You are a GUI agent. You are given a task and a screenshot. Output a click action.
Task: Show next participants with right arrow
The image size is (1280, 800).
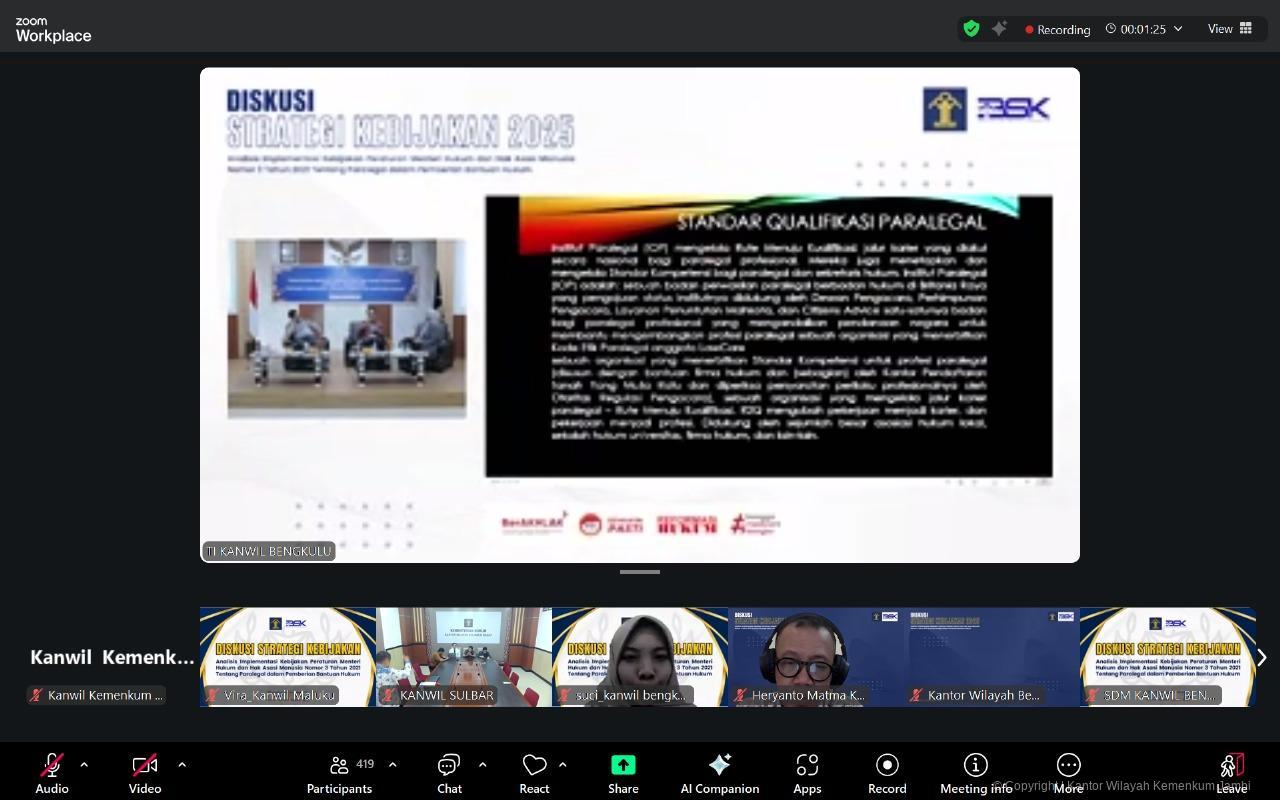point(1261,657)
